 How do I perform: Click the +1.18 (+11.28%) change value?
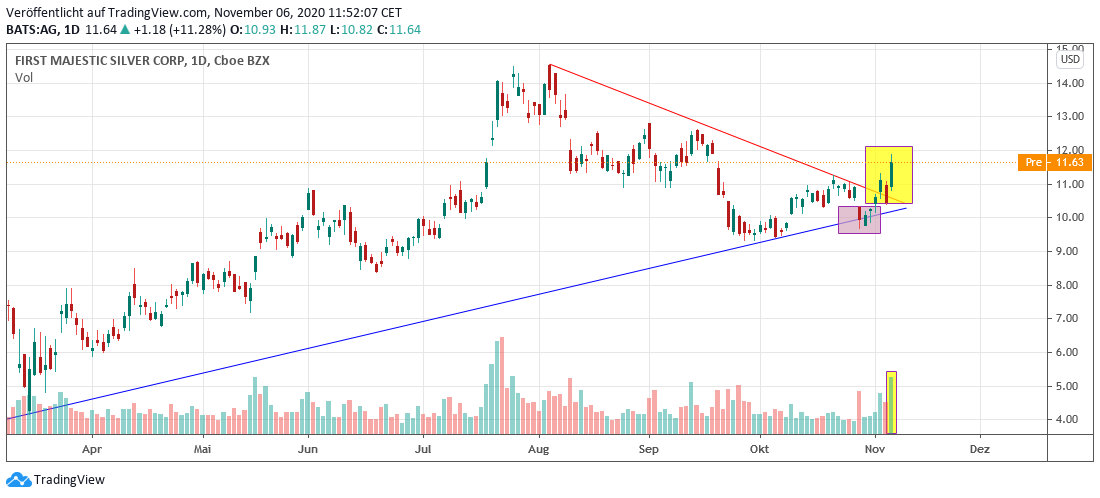point(180,30)
